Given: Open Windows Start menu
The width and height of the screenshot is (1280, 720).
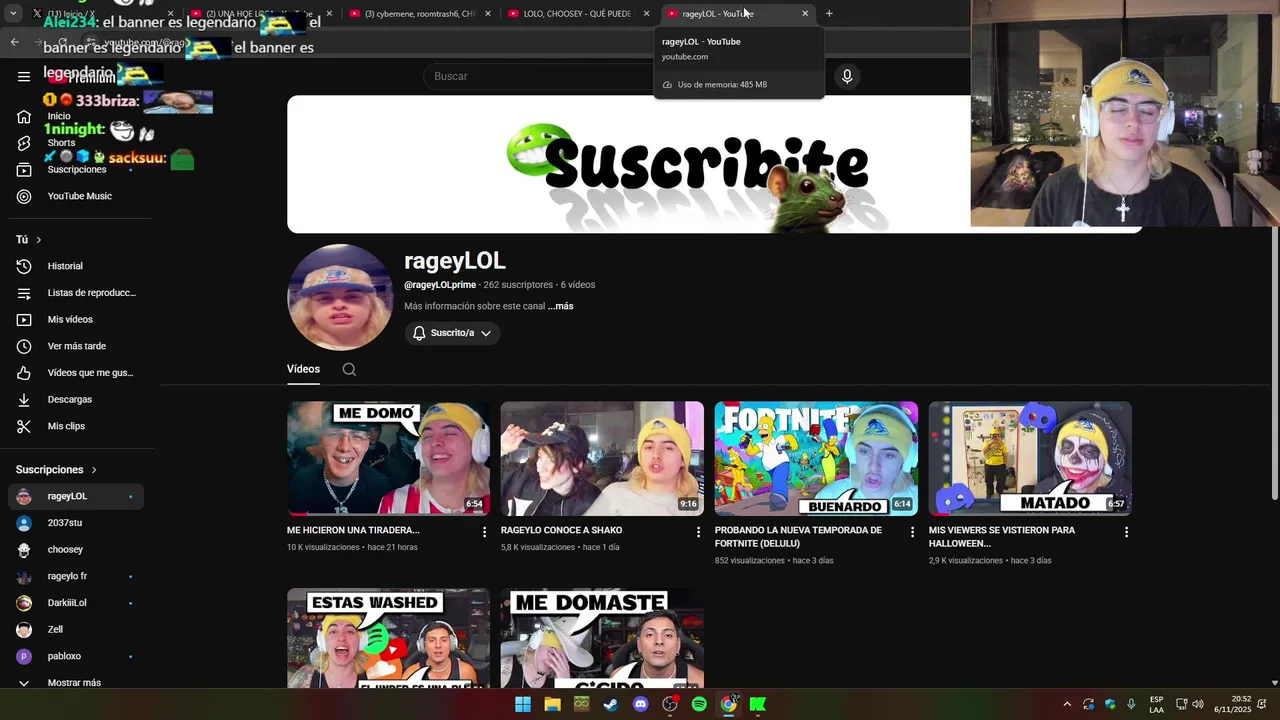Looking at the screenshot, I should tap(523, 704).
